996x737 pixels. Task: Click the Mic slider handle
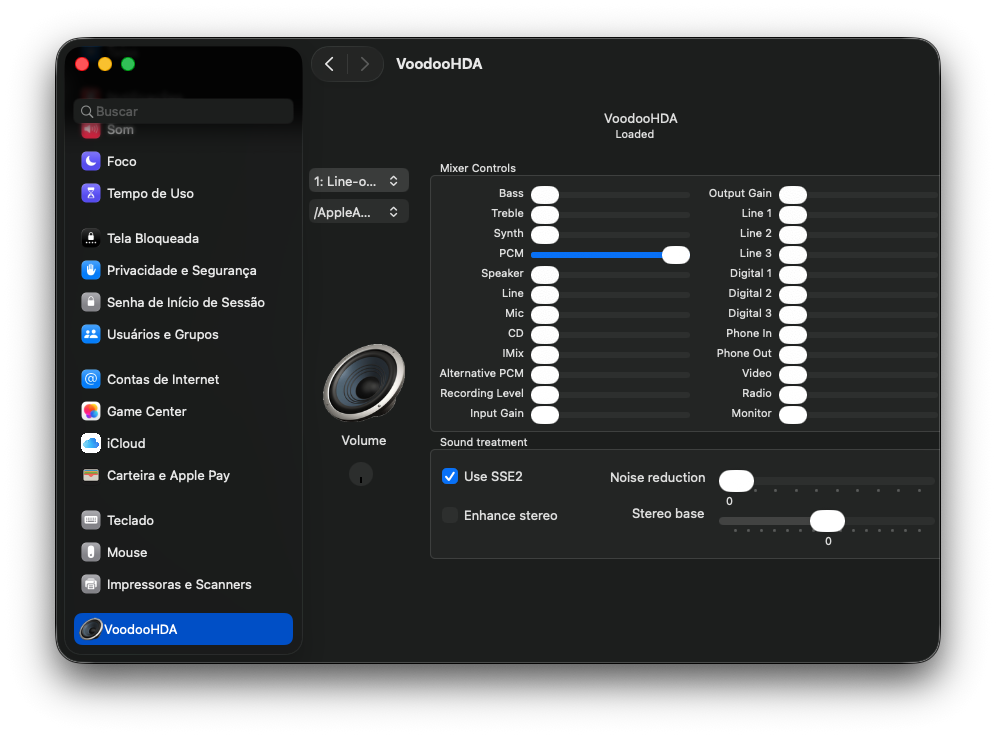pyautogui.click(x=545, y=315)
